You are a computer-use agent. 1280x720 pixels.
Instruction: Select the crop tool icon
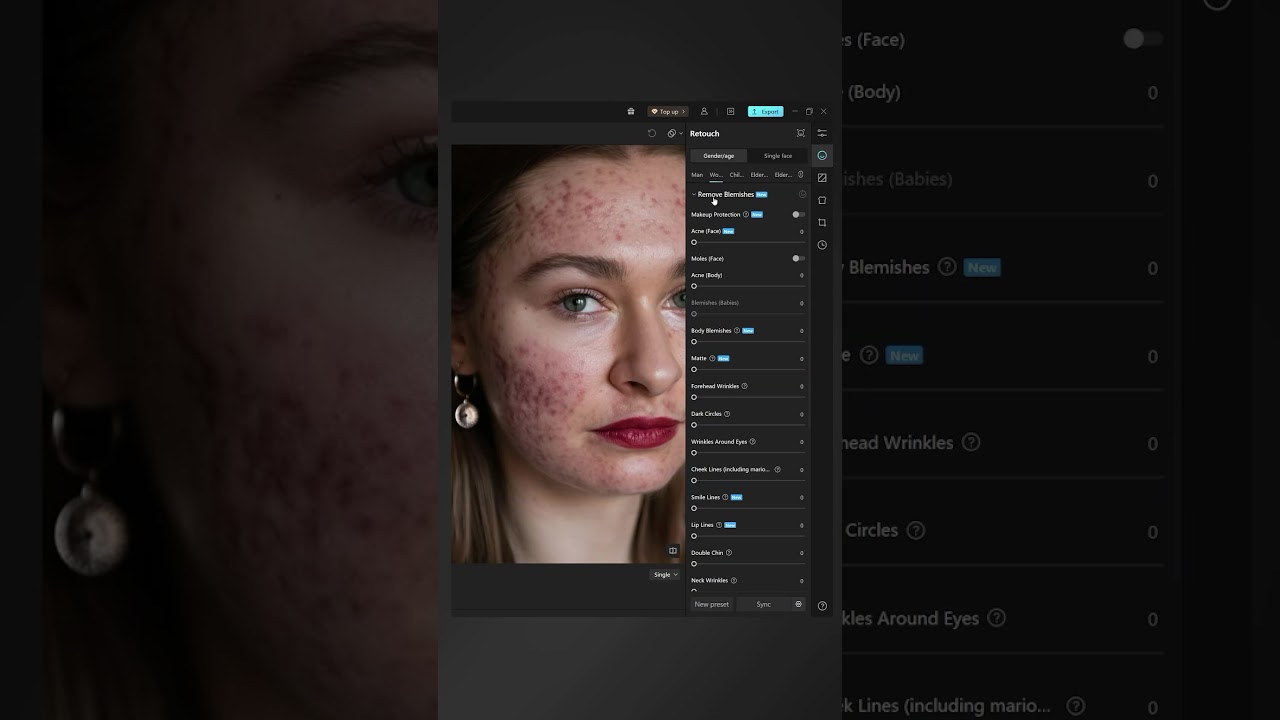[x=822, y=222]
